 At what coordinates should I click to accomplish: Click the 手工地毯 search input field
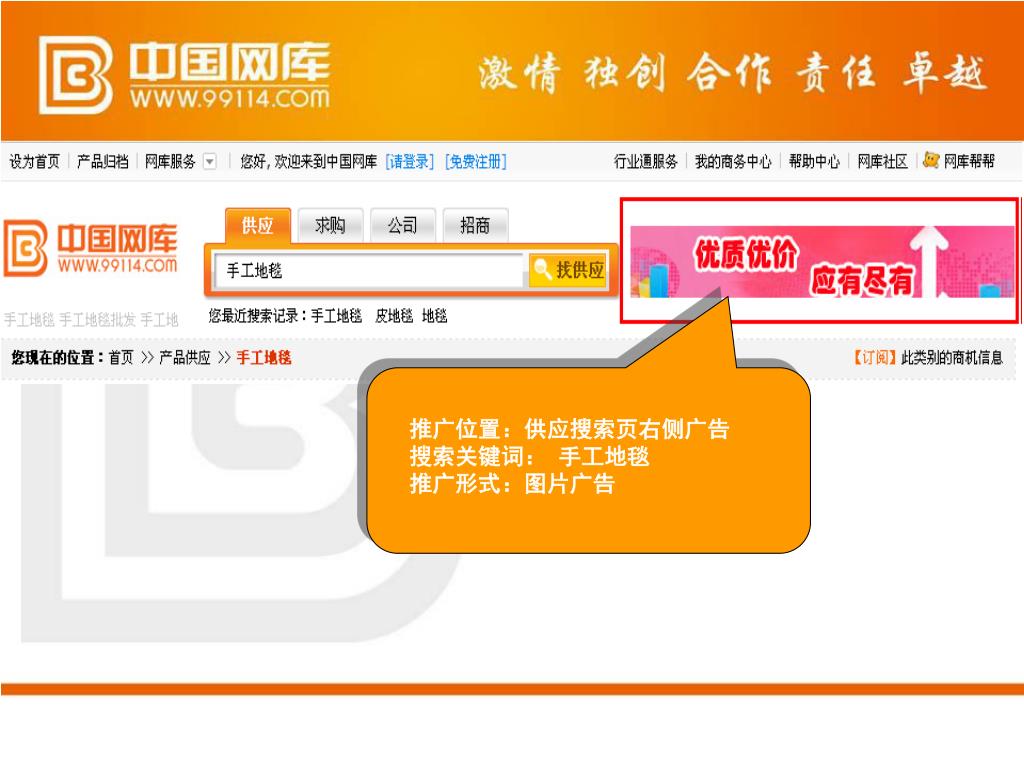point(369,270)
